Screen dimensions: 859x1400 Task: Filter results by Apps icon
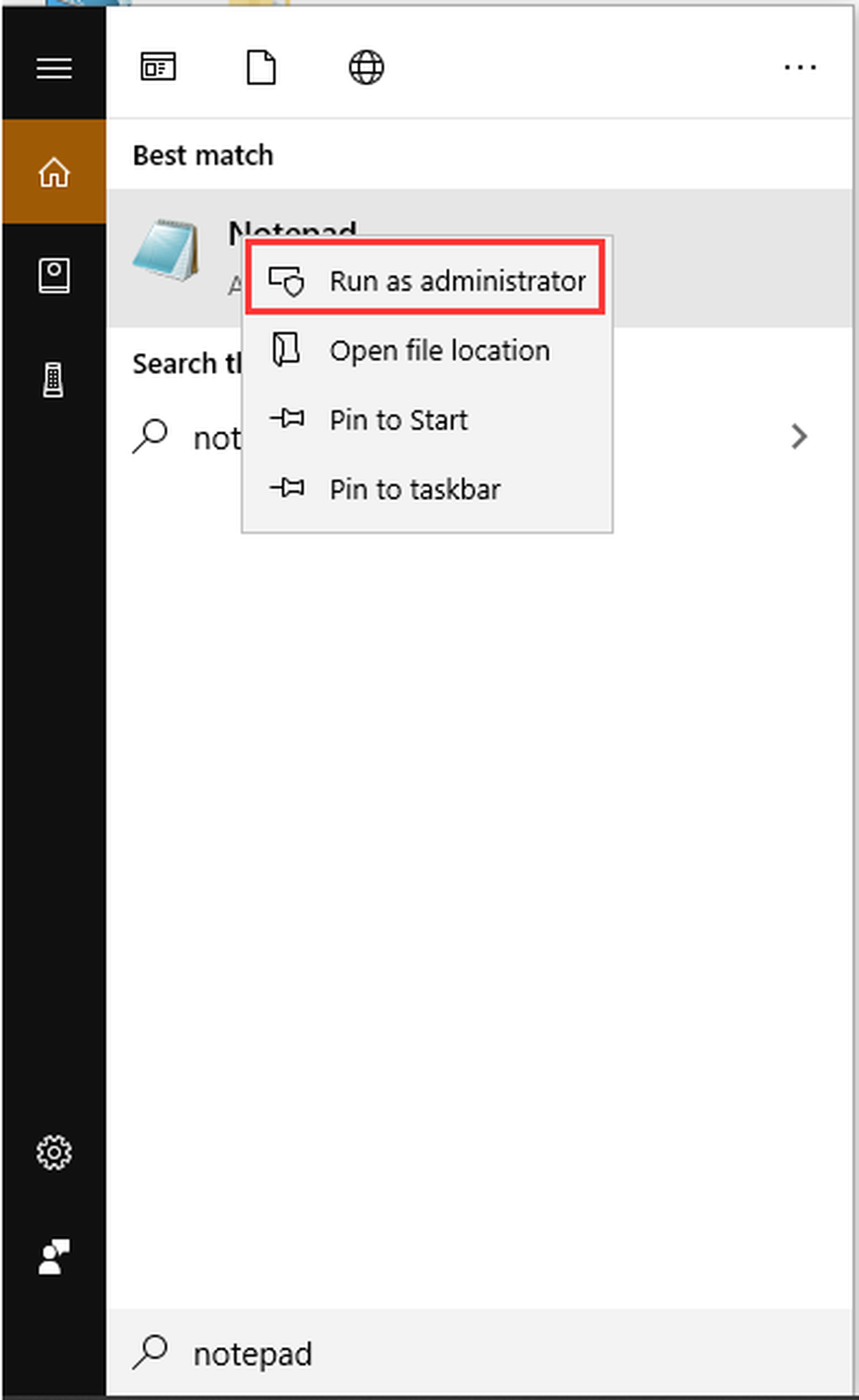pos(158,67)
